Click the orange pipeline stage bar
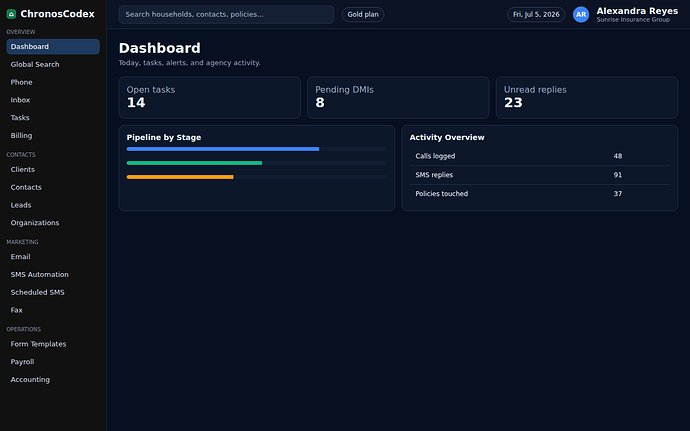 point(180,177)
